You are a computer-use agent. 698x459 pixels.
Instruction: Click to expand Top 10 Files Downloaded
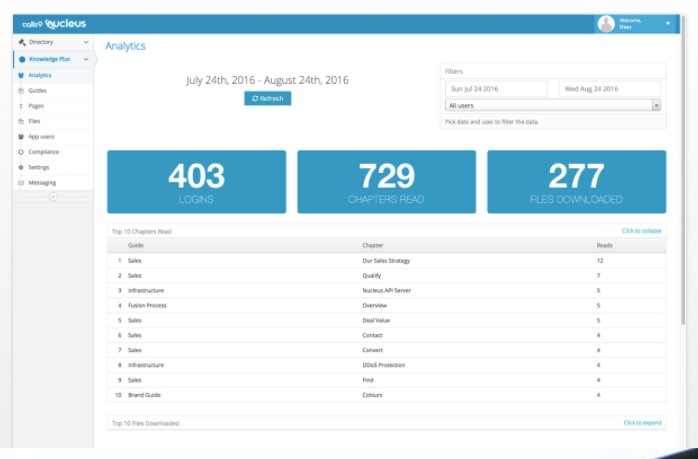point(642,422)
